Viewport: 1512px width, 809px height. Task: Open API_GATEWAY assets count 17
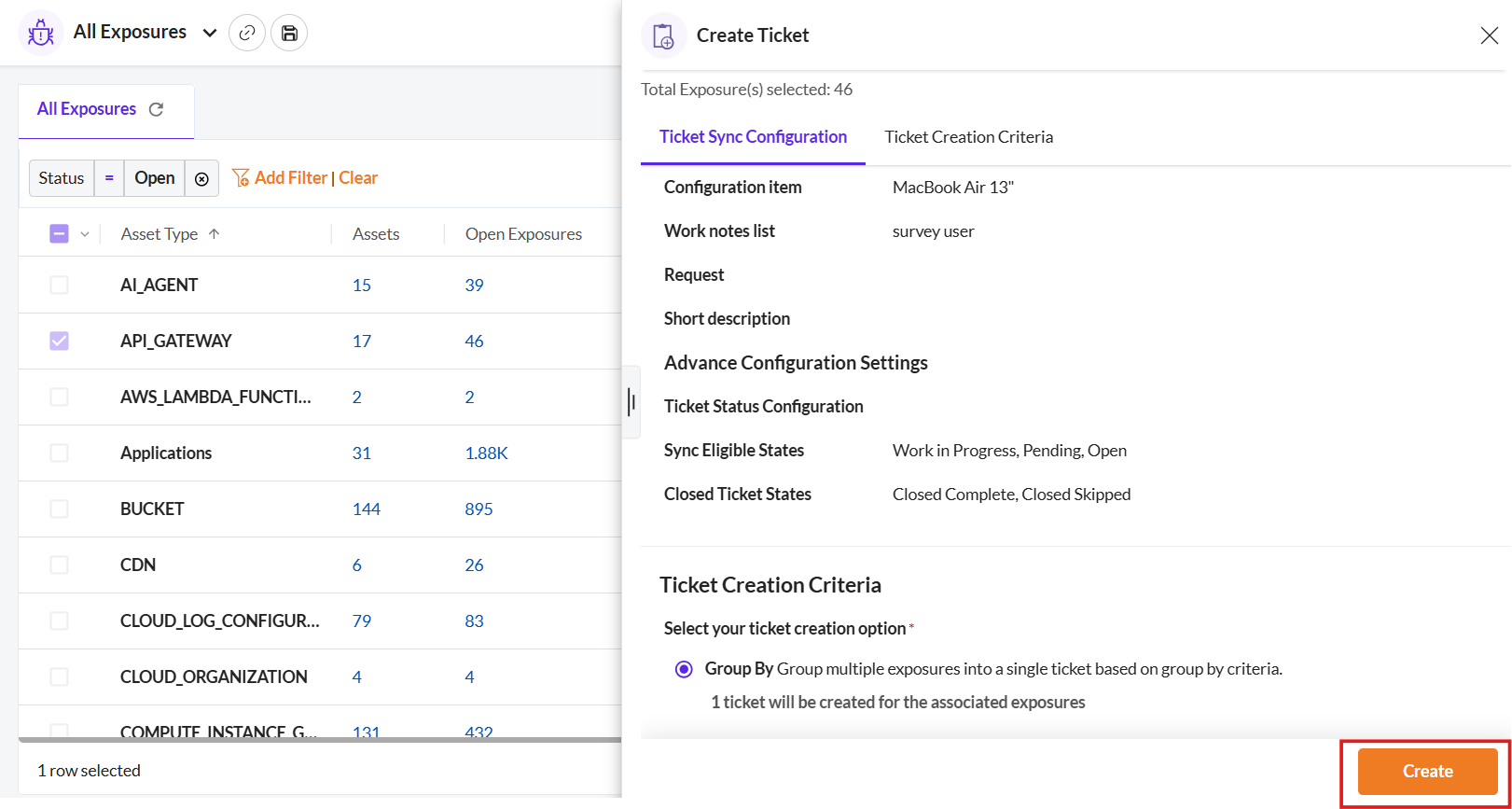[362, 342]
